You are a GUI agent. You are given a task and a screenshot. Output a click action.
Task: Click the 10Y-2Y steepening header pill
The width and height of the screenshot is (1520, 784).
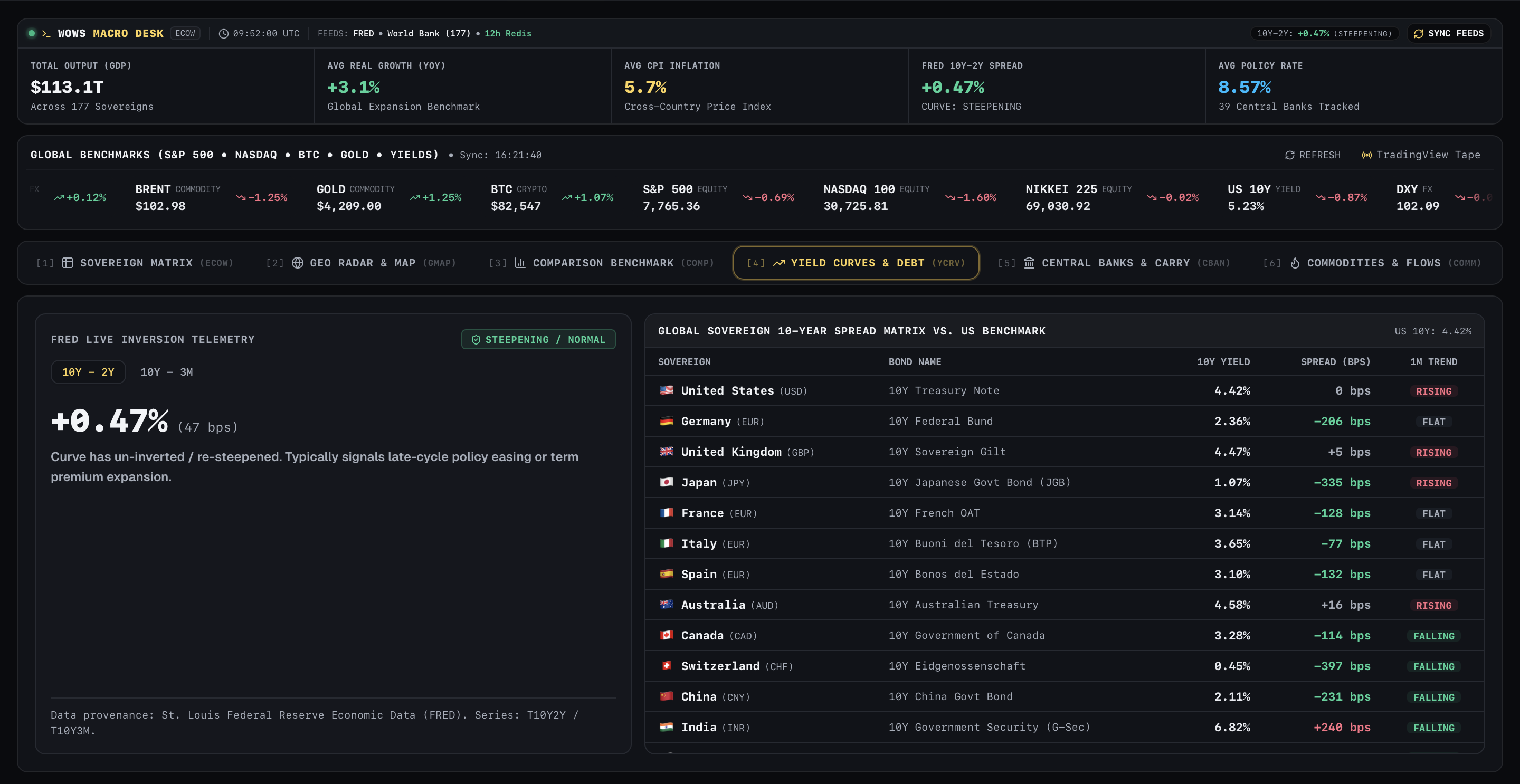click(1324, 34)
